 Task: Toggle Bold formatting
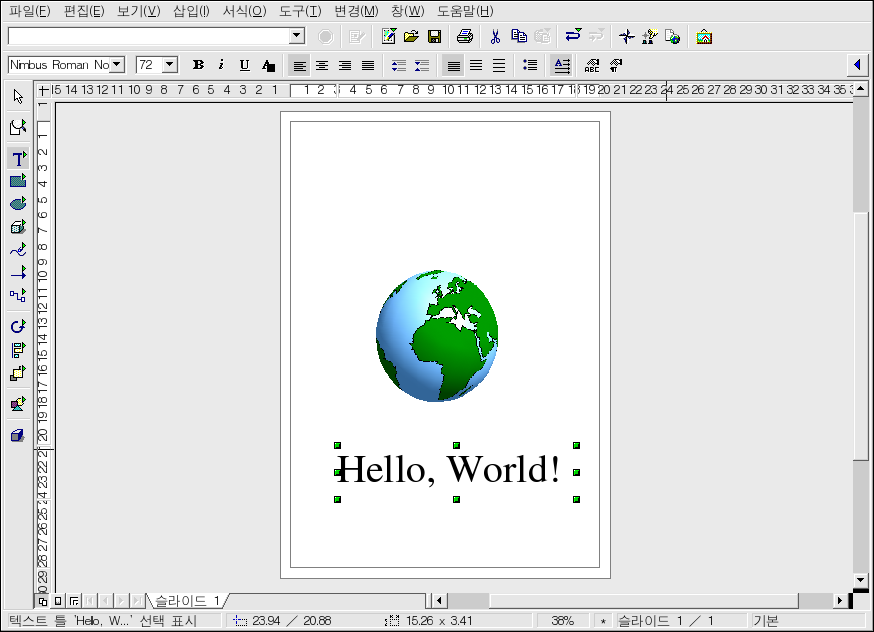click(x=198, y=65)
